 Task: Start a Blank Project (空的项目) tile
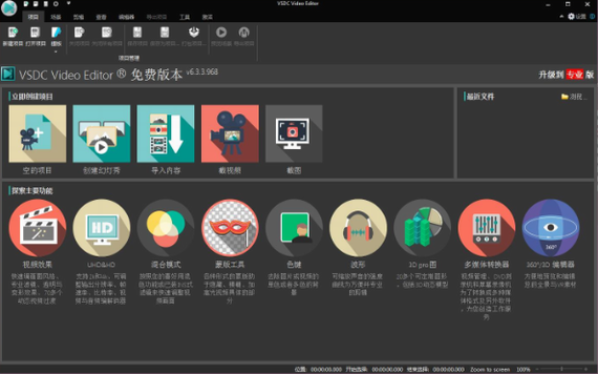(x=37, y=134)
